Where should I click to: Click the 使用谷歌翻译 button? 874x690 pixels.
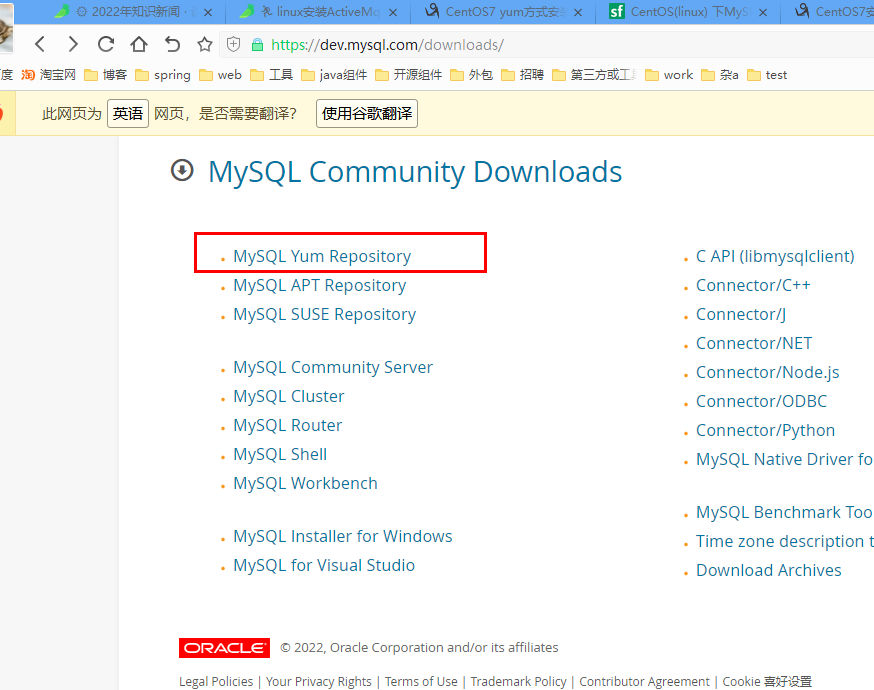pyautogui.click(x=367, y=113)
